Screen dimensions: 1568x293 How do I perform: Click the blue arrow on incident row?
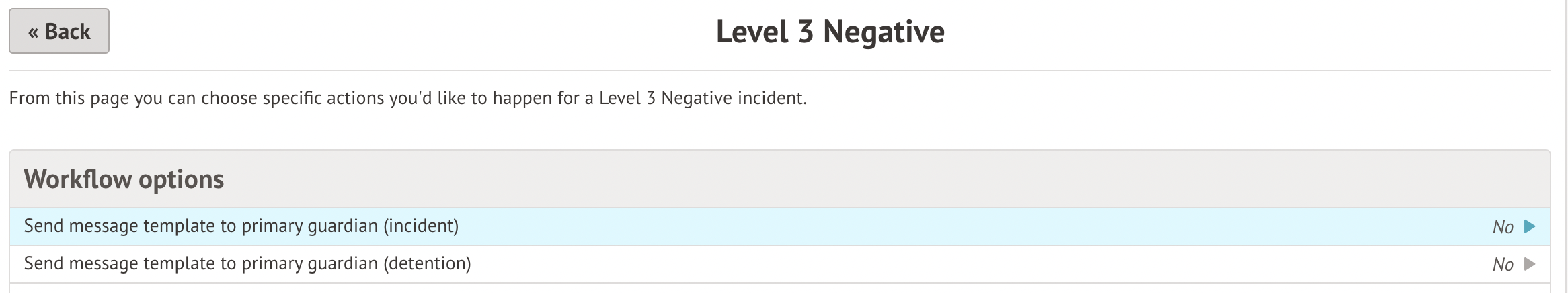point(1530,226)
